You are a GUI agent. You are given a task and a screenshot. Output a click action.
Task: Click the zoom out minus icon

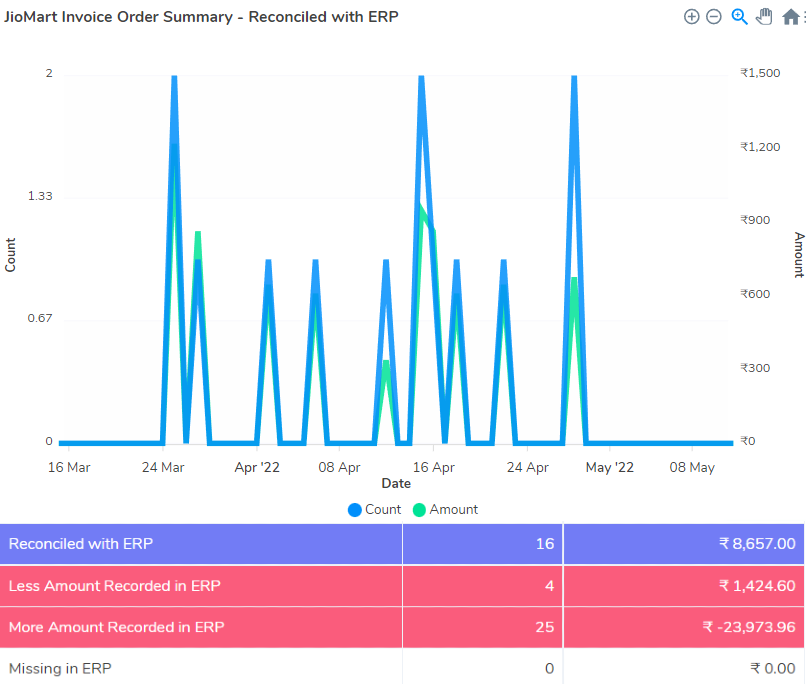click(x=713, y=17)
